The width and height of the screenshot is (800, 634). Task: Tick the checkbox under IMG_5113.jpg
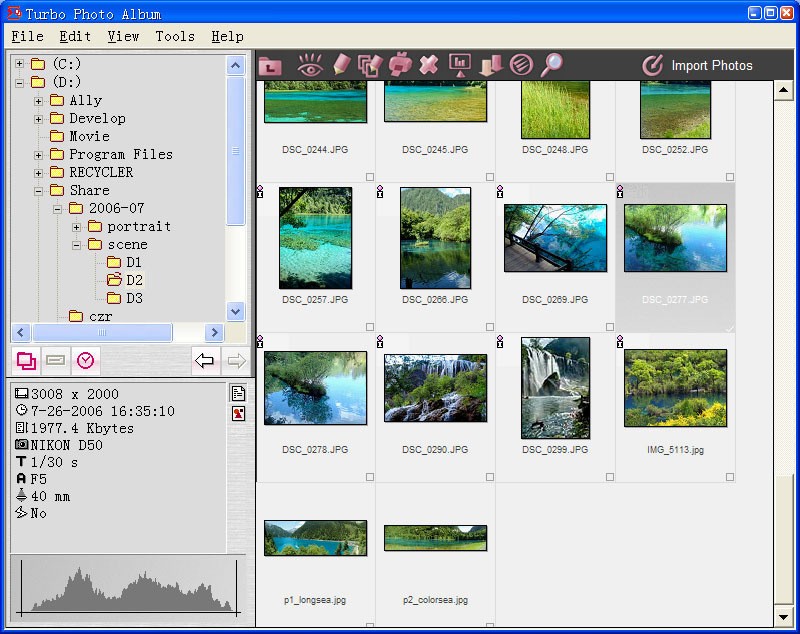[x=730, y=477]
